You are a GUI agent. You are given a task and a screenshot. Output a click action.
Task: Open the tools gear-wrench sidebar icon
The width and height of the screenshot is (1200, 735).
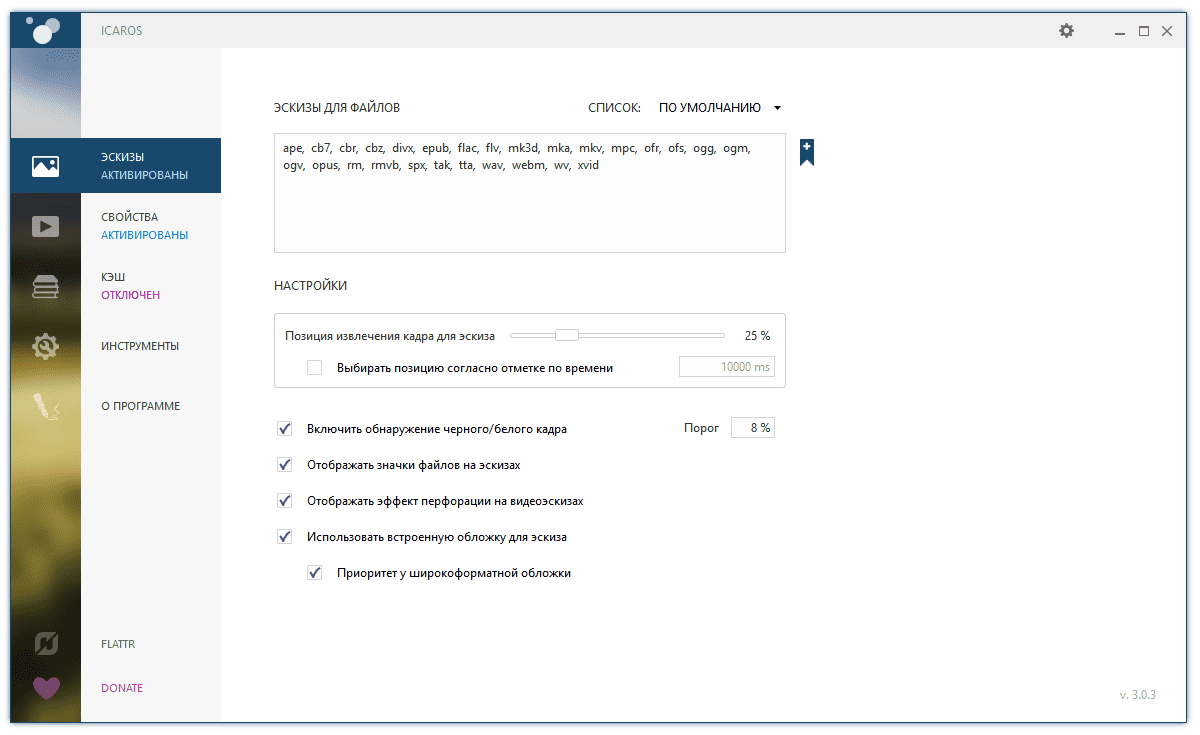(45, 346)
